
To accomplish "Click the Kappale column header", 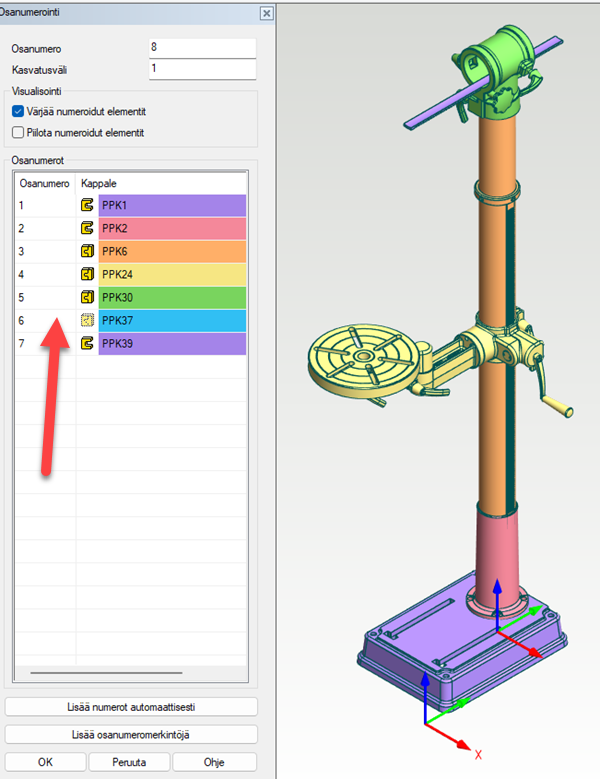I will 98,184.
